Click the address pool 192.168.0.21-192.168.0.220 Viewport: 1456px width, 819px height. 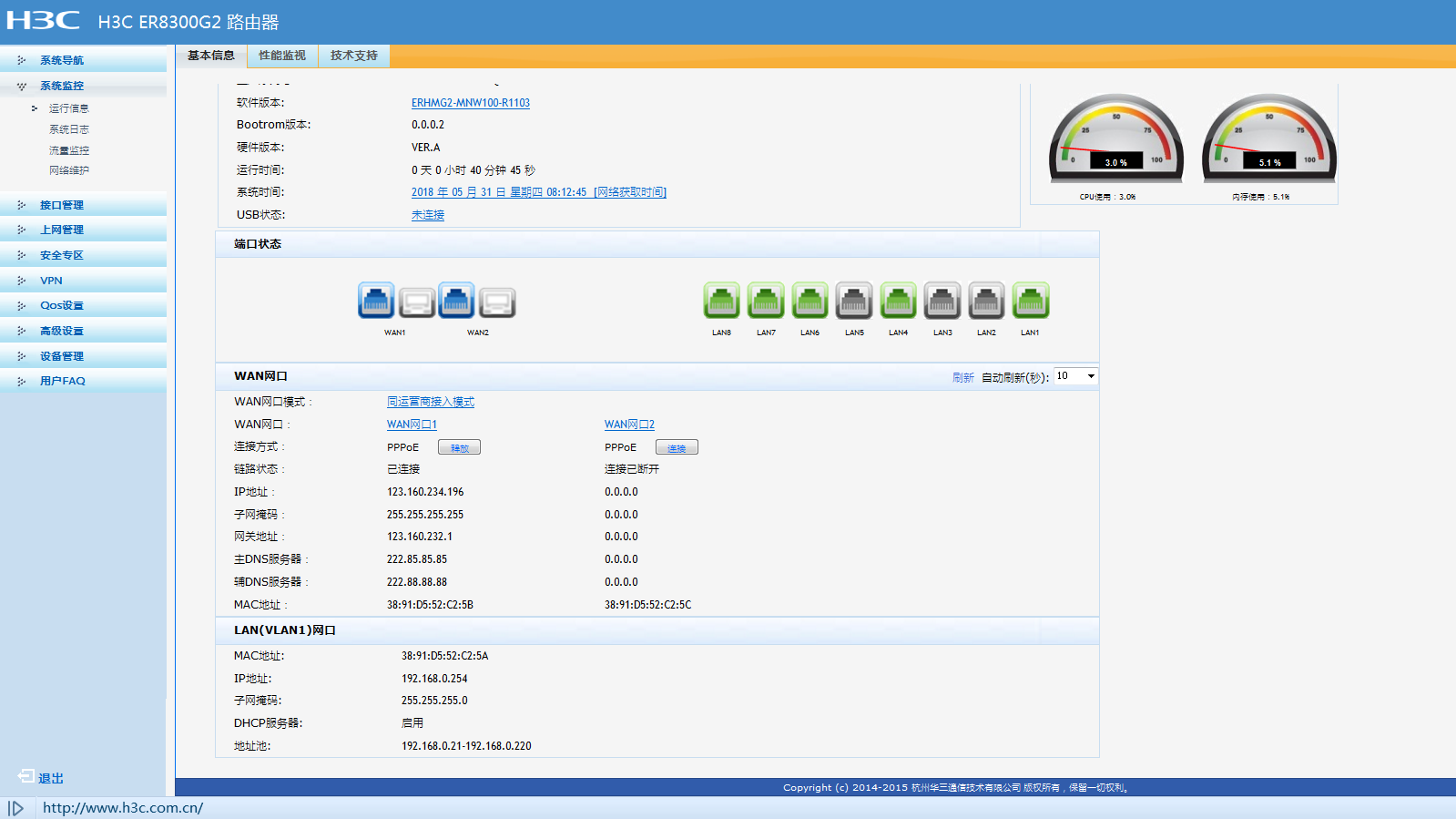coord(466,746)
